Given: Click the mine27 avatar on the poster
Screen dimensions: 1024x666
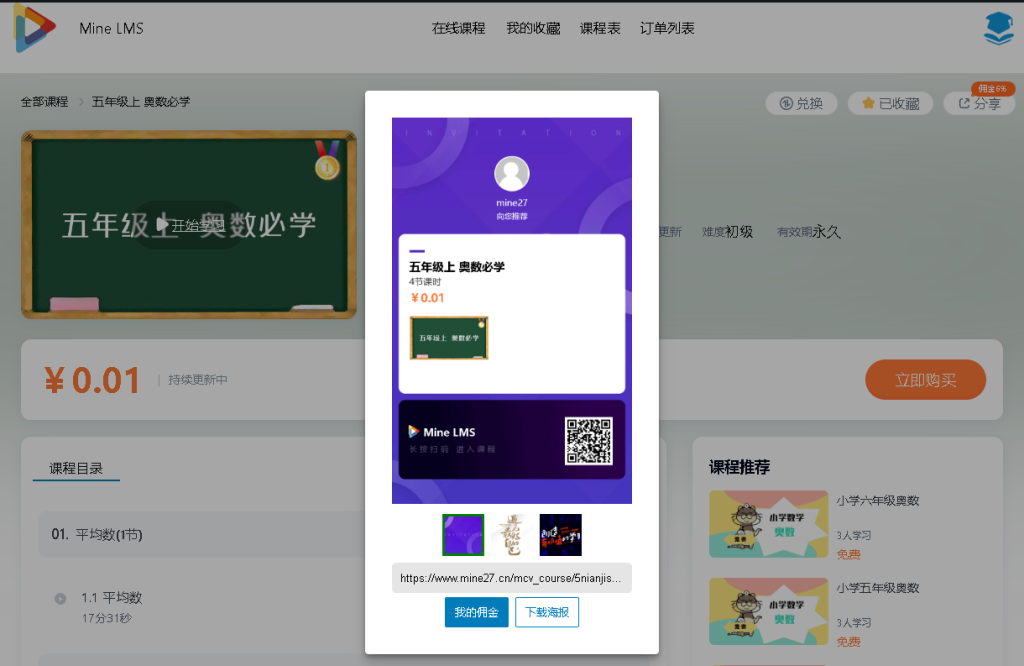Looking at the screenshot, I should pyautogui.click(x=512, y=174).
